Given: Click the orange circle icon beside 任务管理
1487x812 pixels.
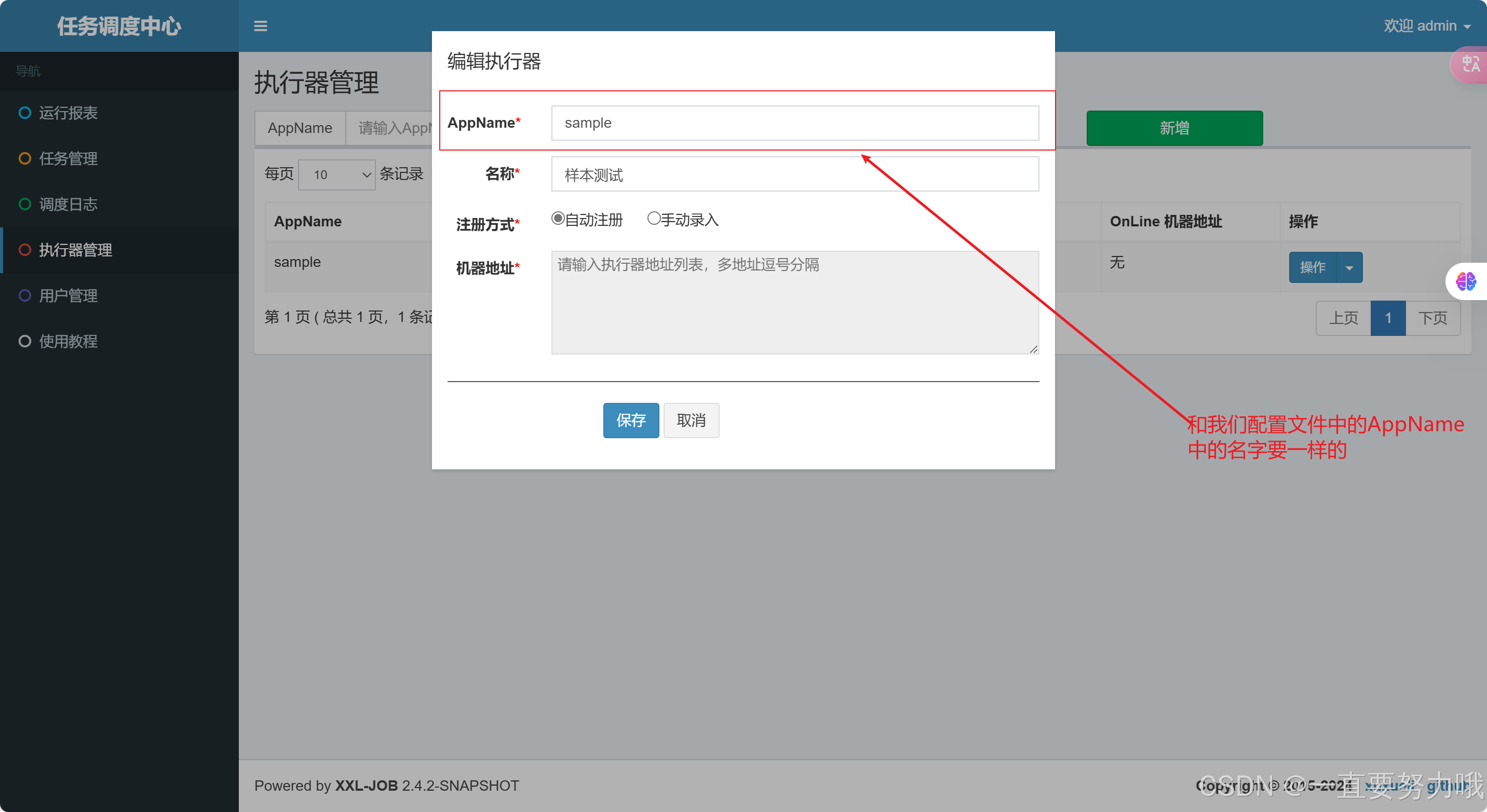Looking at the screenshot, I should click(25, 158).
